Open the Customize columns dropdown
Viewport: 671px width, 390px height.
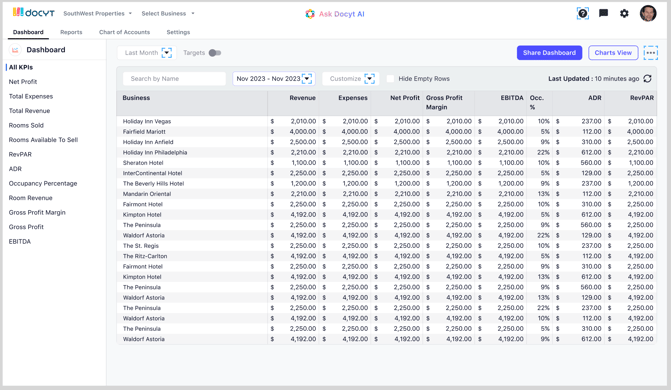pos(350,79)
